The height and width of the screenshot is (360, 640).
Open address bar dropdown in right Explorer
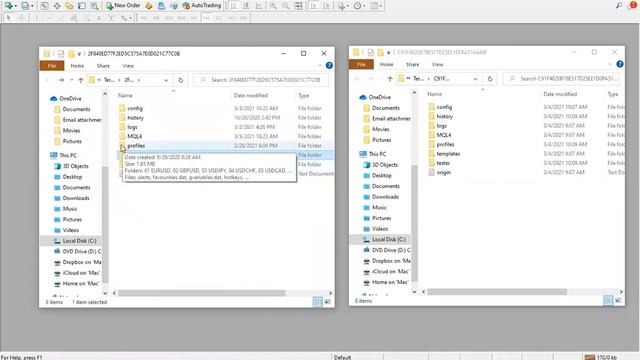(476, 79)
